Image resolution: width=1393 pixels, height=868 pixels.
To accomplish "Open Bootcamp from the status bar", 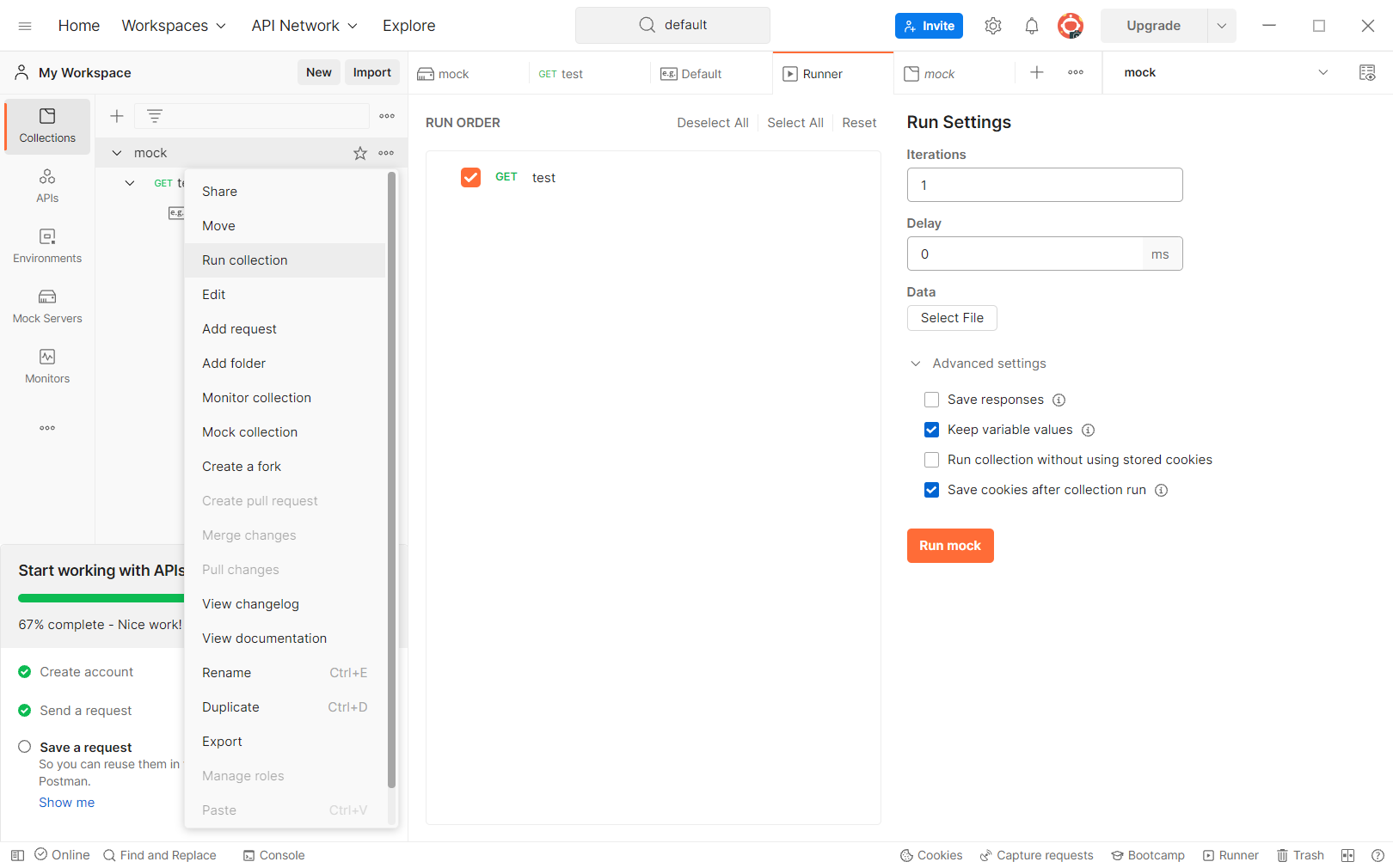I will 1148,855.
